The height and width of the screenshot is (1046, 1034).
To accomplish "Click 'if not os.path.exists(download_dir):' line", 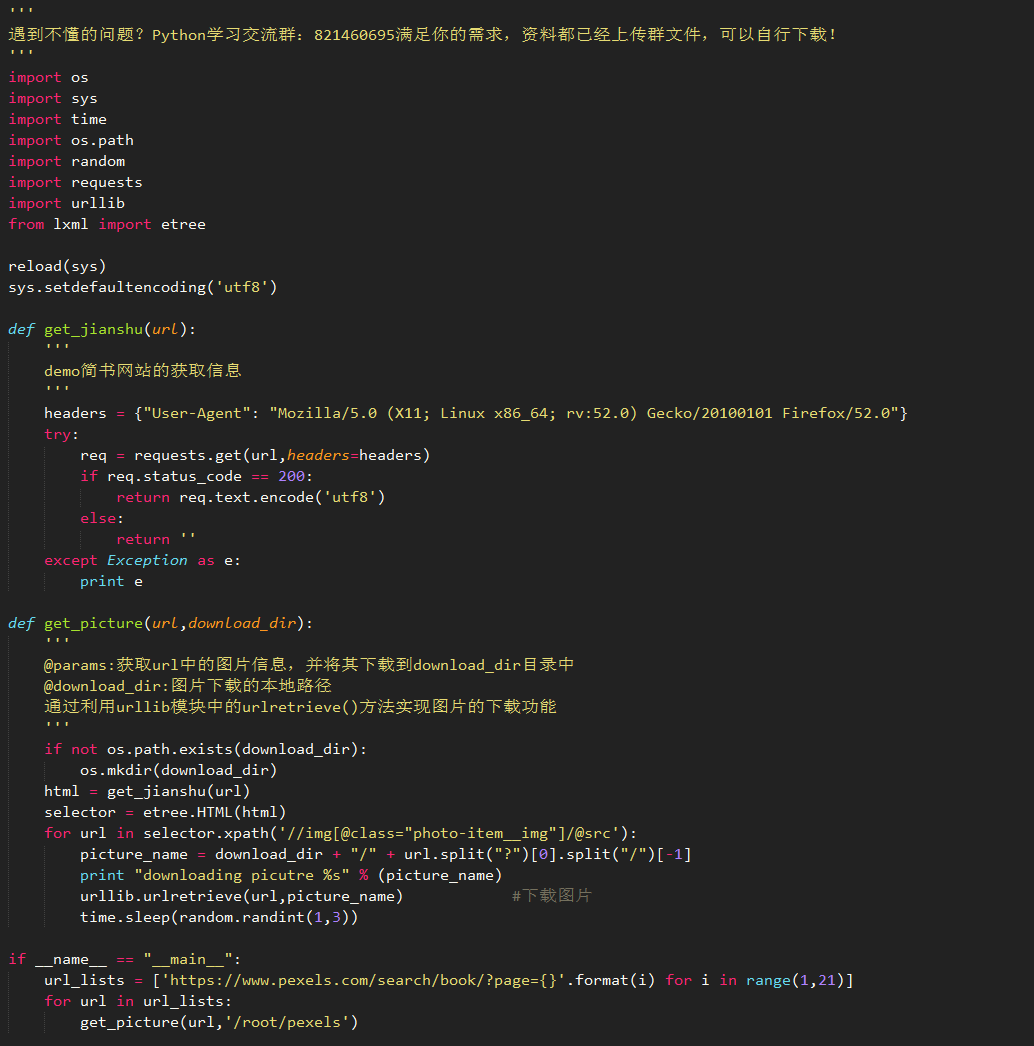I will pos(205,750).
